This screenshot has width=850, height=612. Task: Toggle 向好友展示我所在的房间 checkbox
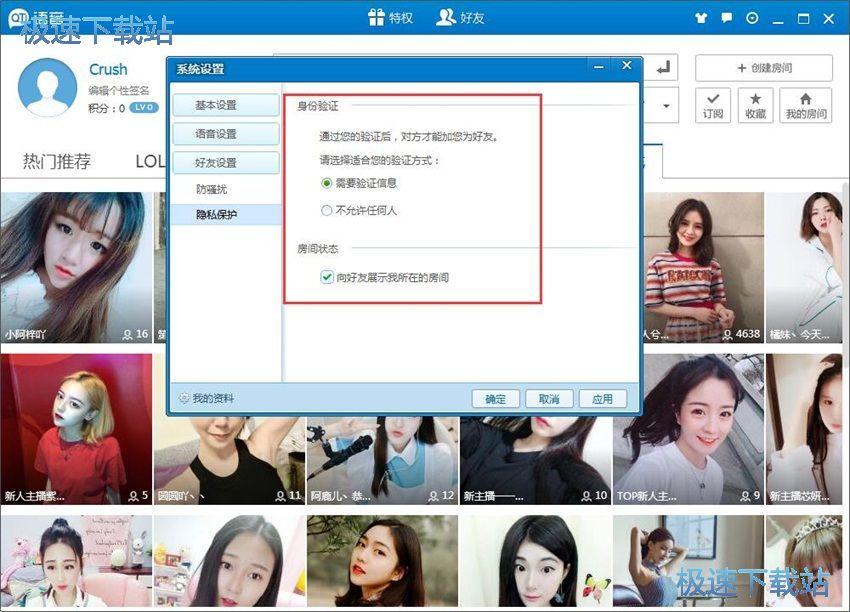326,278
